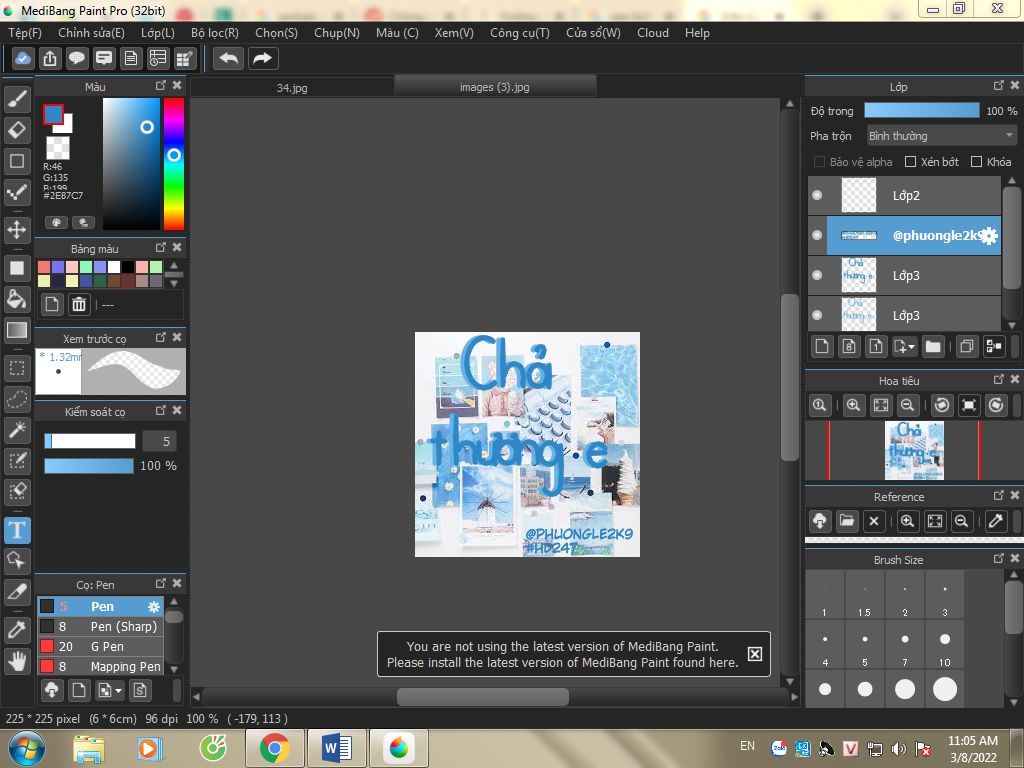Zoom out on the Navigator panel
Screen dimensions: 1024x768
point(907,405)
